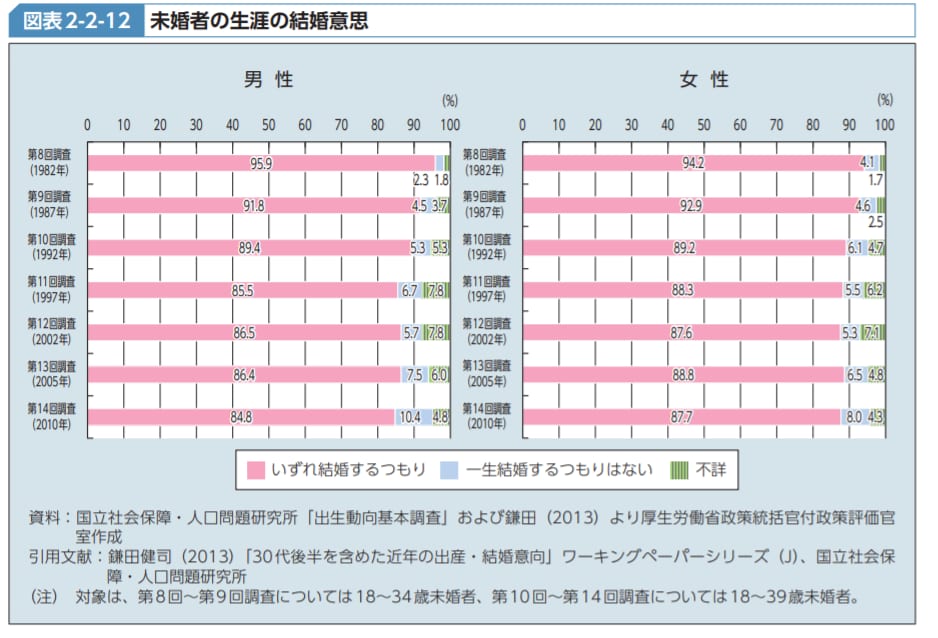
Task: Select the female chart row label 第10回調査 (1992年)
Action: tap(487, 247)
